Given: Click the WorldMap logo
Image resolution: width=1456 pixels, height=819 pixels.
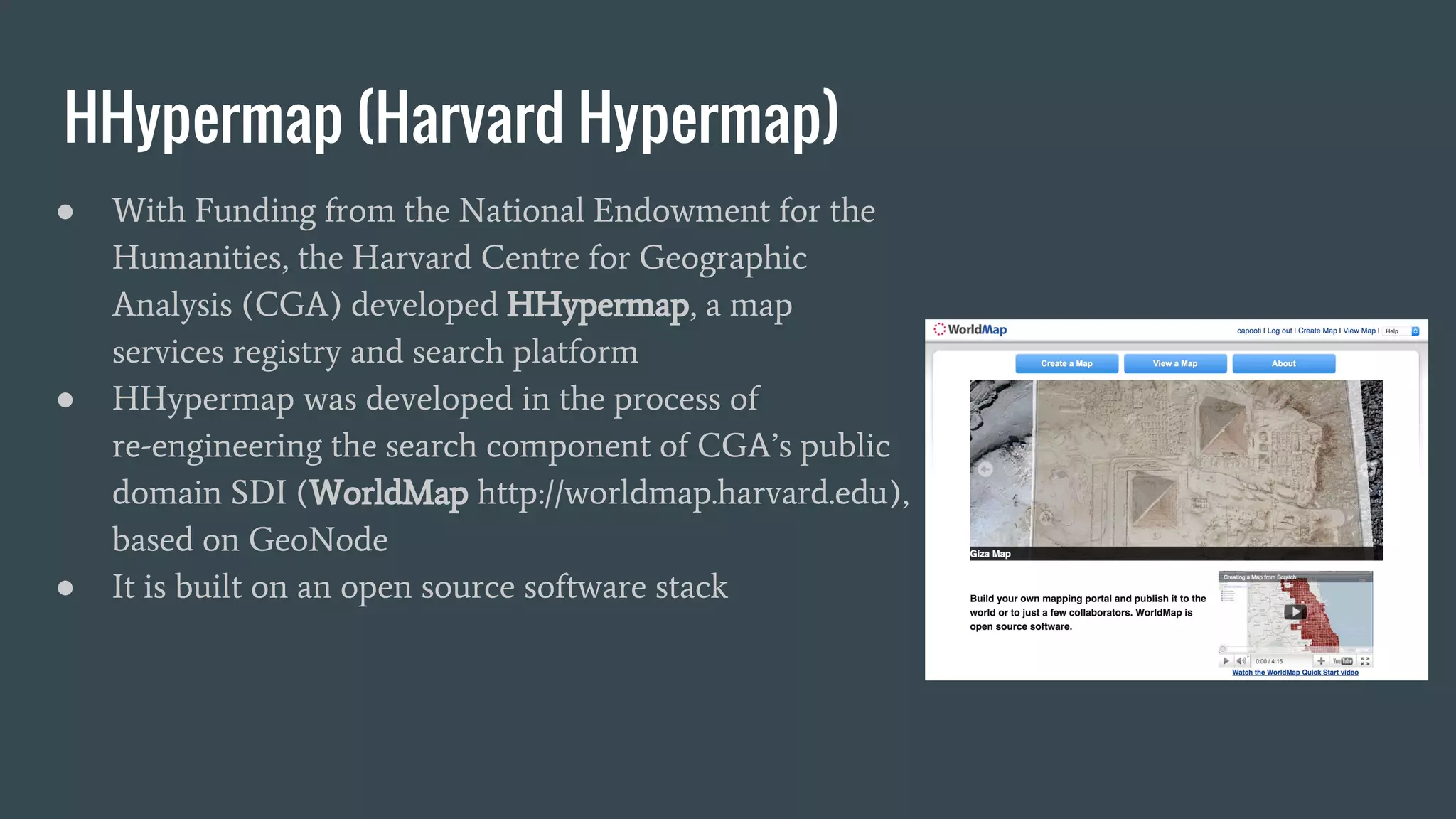Looking at the screenshot, I should pos(970,330).
